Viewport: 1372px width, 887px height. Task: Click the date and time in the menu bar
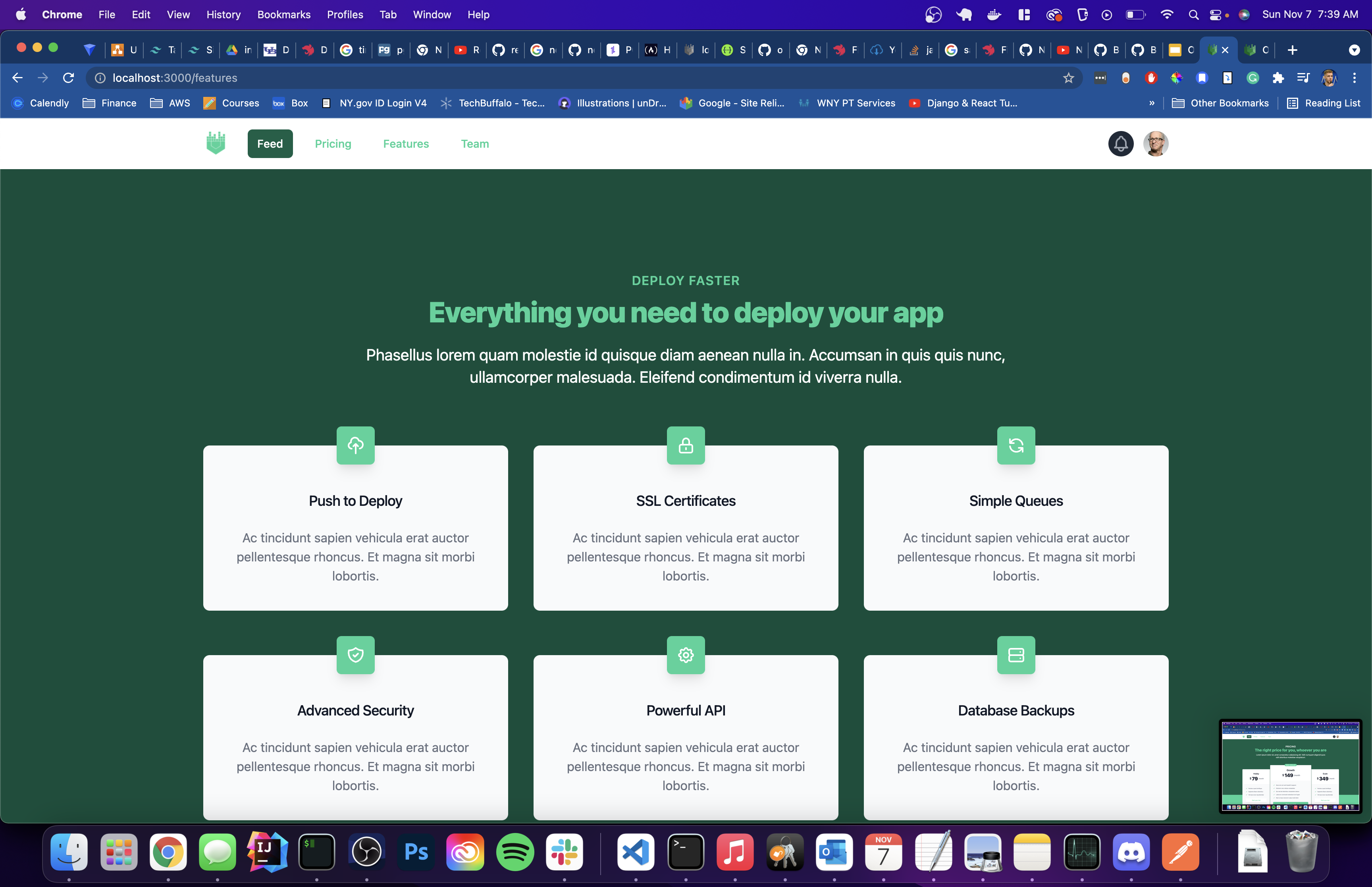(1309, 15)
